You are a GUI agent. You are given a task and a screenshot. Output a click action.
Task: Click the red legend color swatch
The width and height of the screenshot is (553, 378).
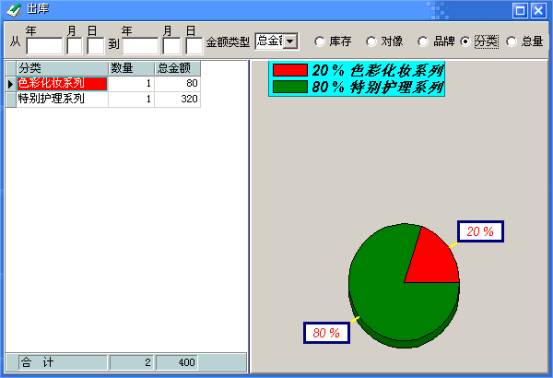pos(290,70)
